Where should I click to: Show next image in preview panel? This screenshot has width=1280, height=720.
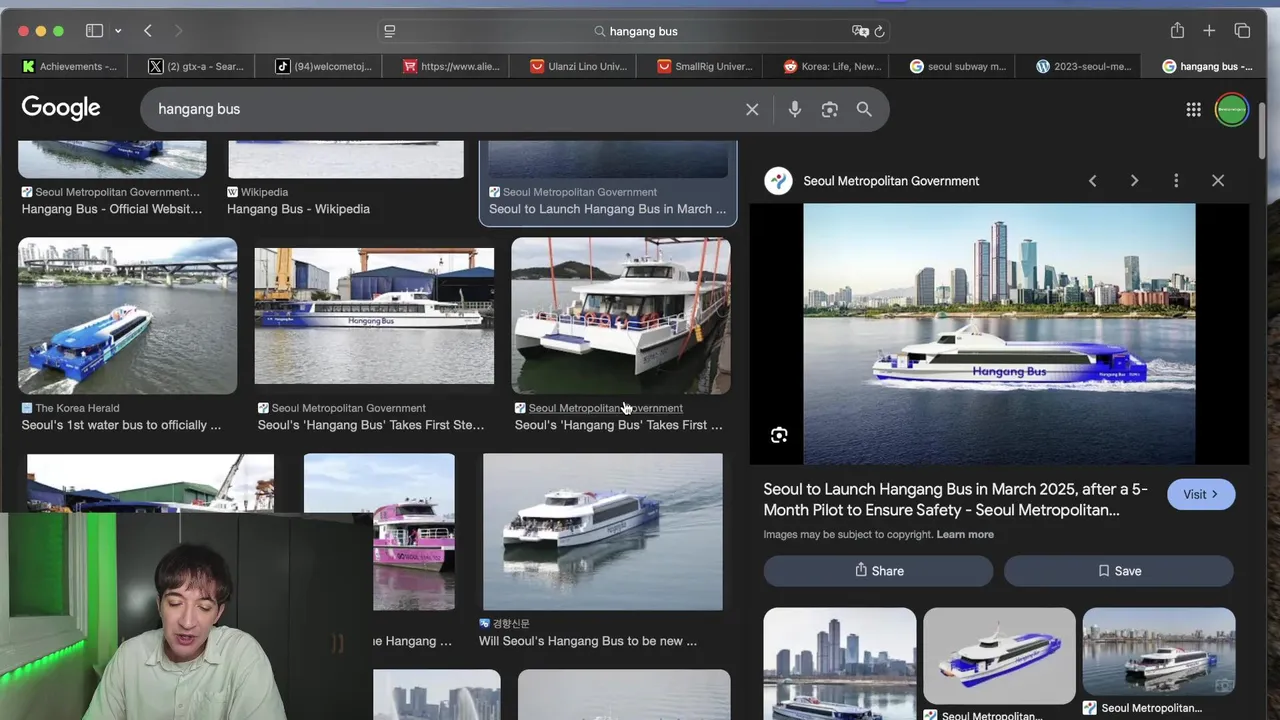coord(1134,181)
